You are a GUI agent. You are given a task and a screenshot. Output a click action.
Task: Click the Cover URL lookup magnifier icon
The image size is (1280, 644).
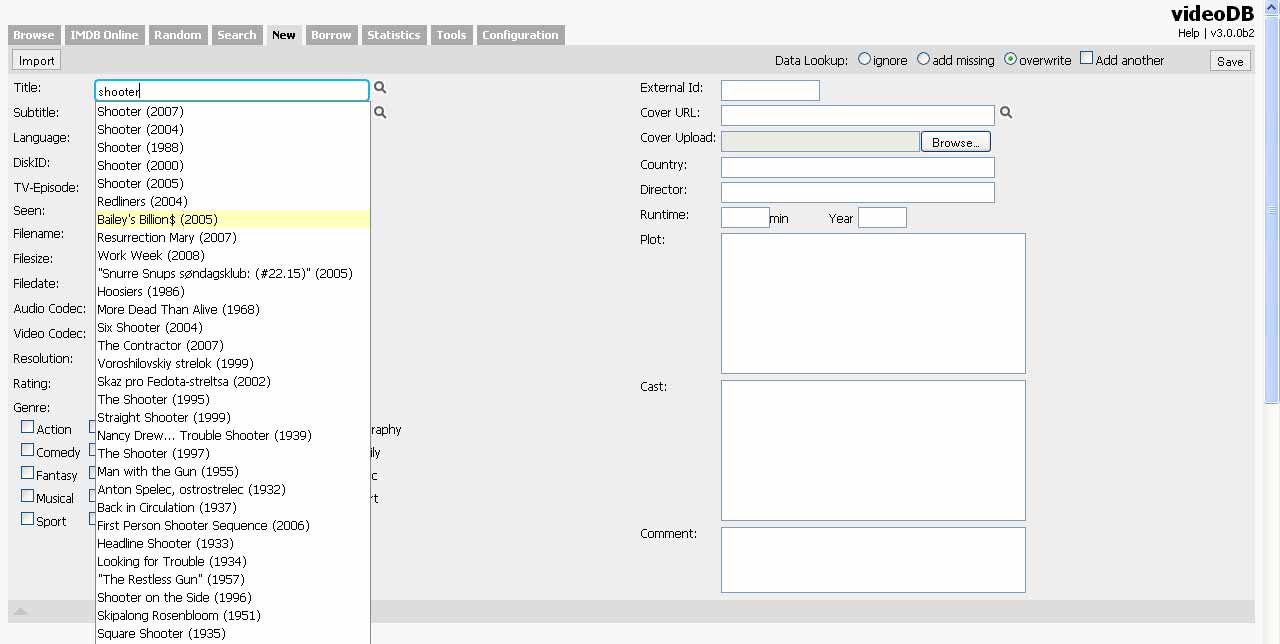click(1006, 113)
